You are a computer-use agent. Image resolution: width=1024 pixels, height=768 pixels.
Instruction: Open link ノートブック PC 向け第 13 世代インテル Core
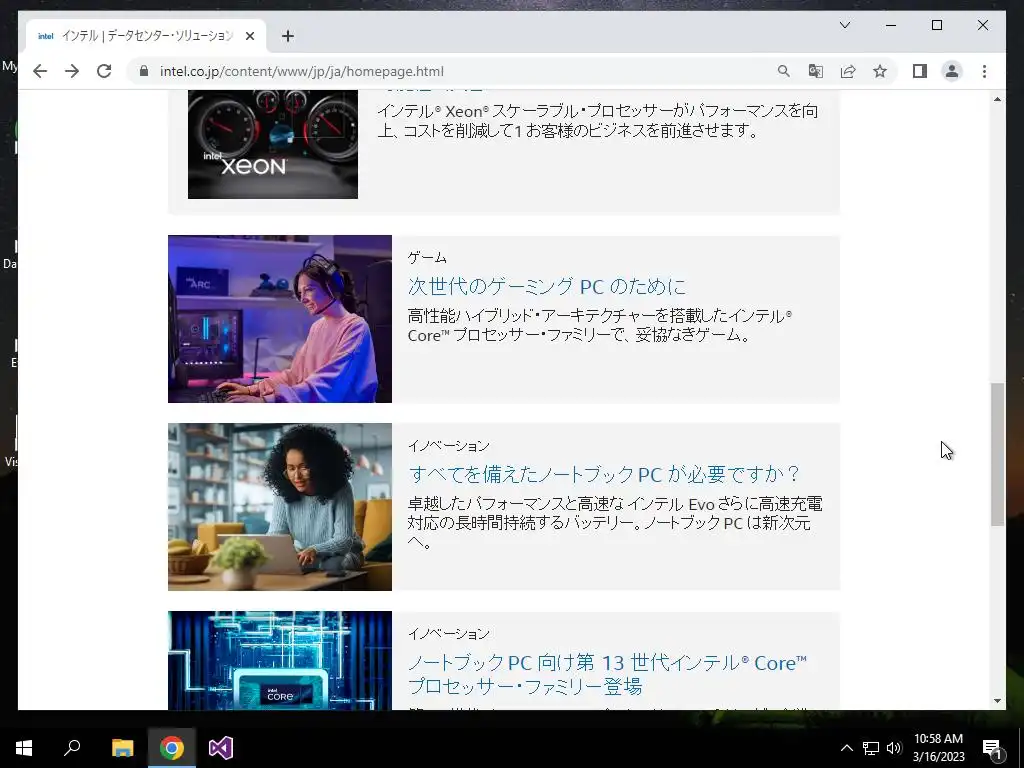607,675
